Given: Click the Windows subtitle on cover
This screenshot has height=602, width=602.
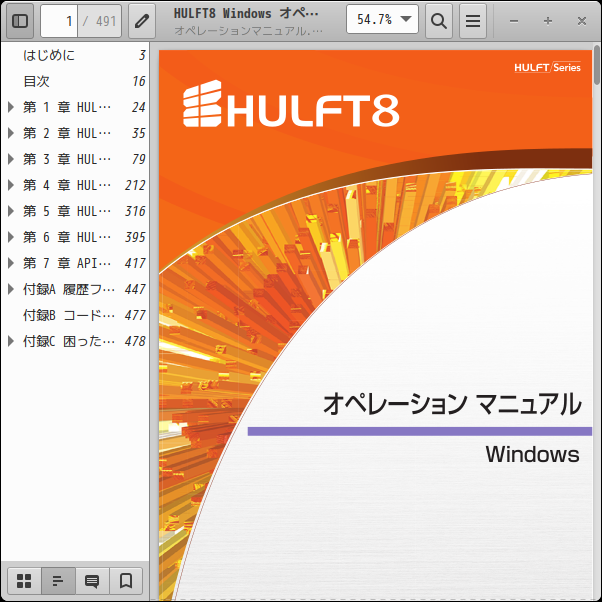Looking at the screenshot, I should pyautogui.click(x=532, y=454).
